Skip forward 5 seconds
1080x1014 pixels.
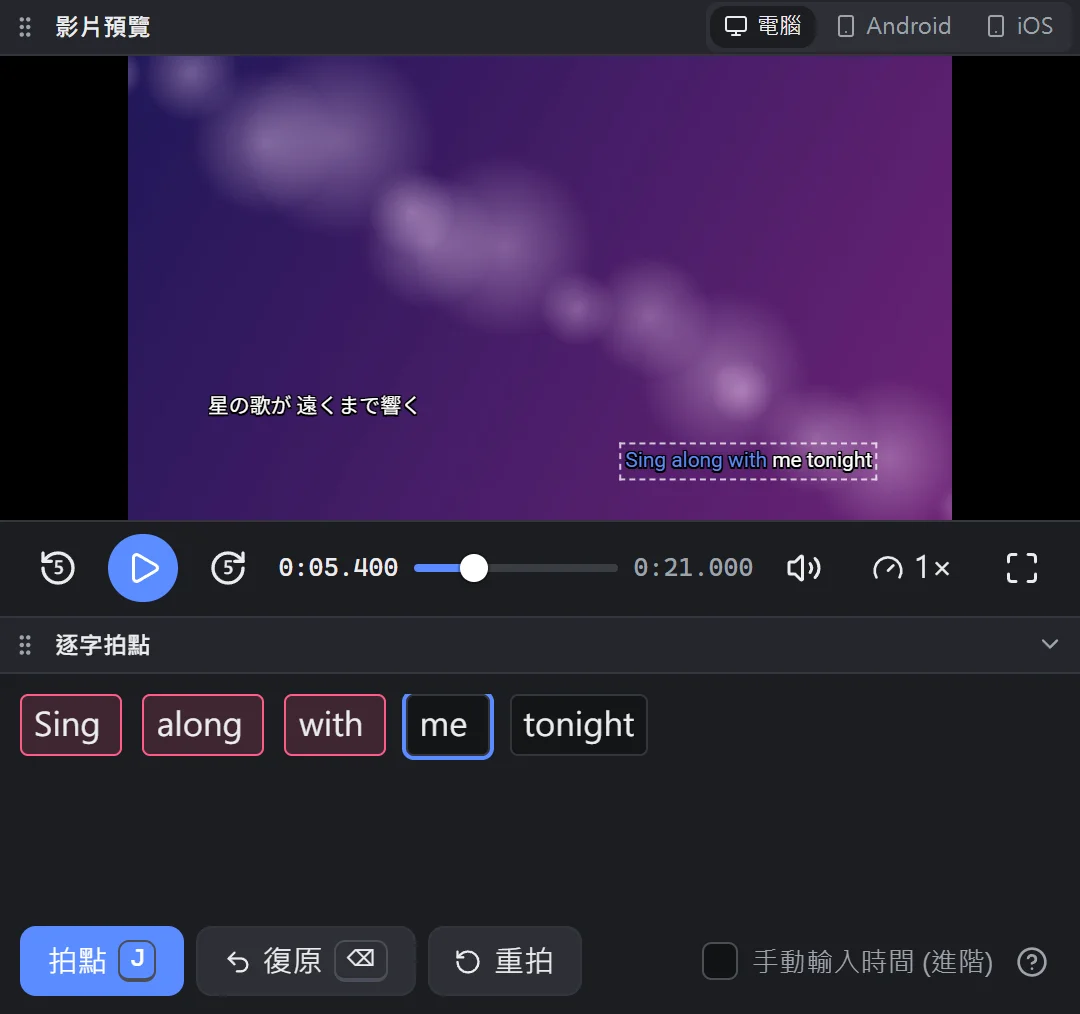228,568
